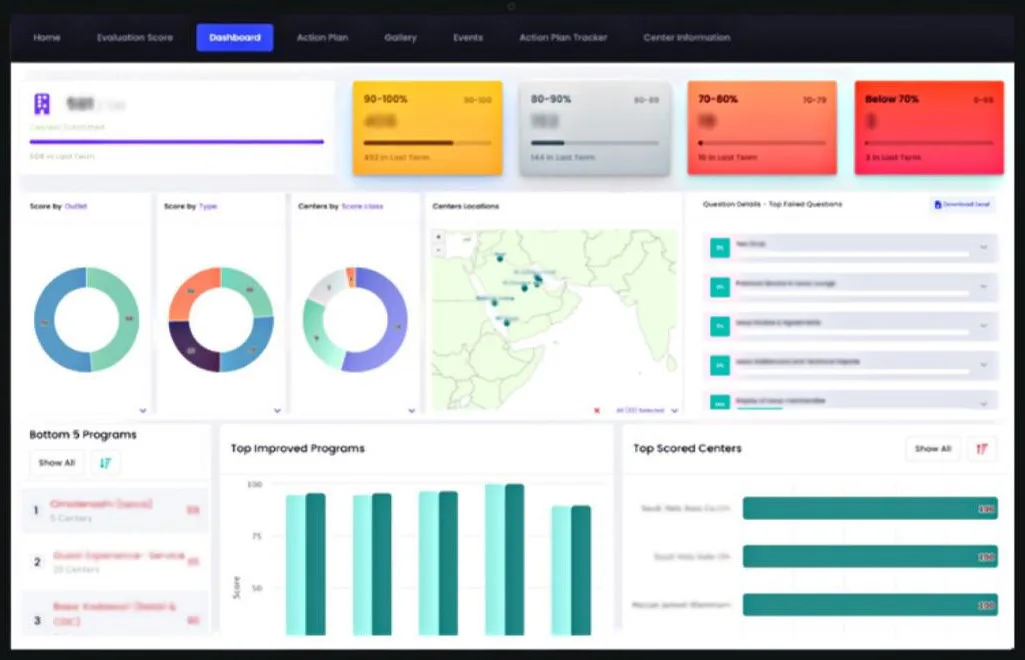Go to the Action Plan Tracker tab

tap(563, 37)
